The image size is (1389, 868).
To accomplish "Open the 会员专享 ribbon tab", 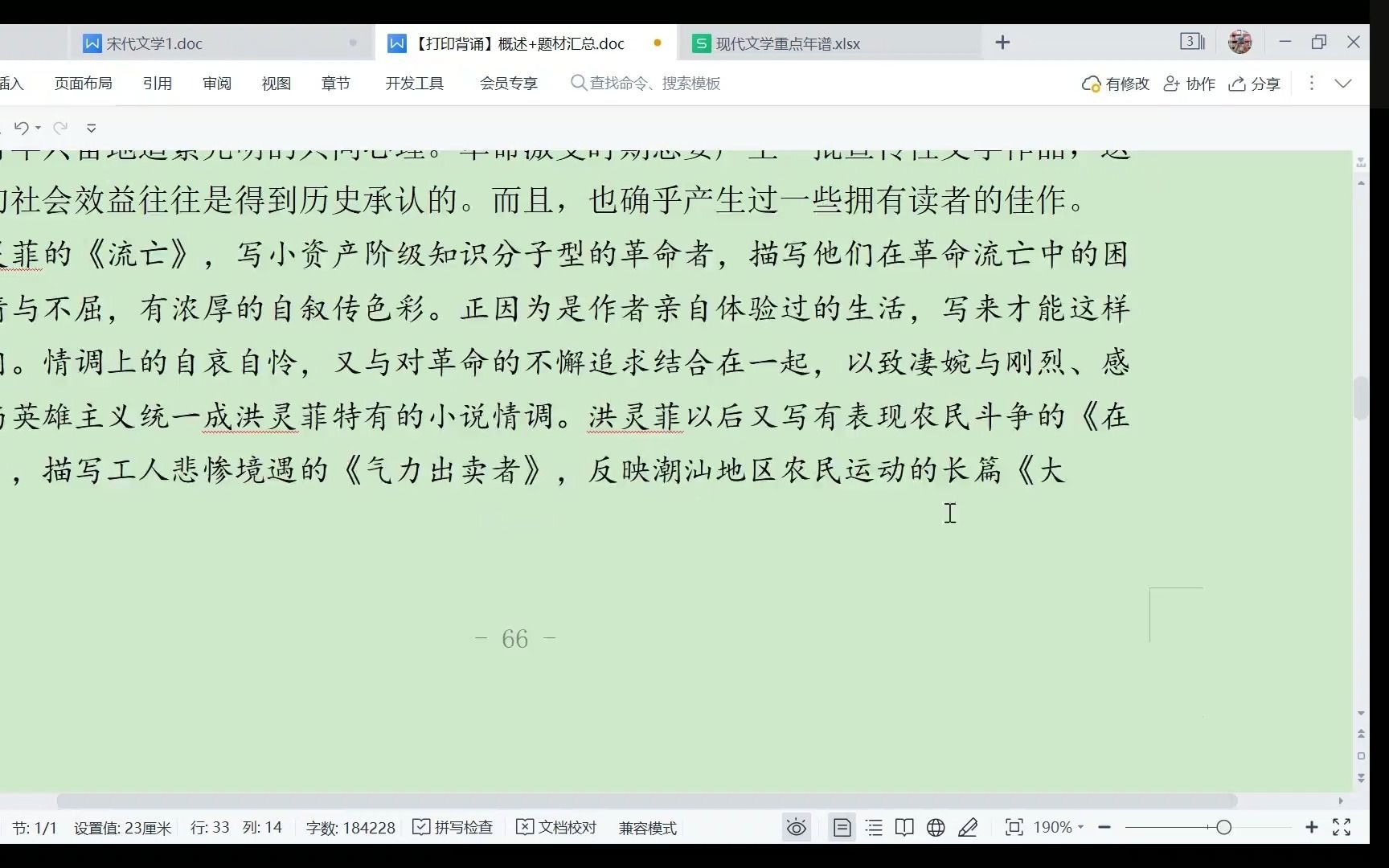I will (509, 84).
